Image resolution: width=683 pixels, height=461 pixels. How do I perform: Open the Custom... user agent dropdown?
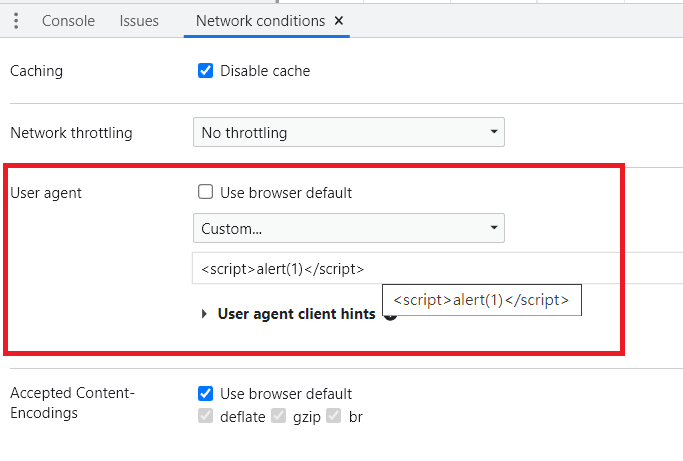[348, 229]
